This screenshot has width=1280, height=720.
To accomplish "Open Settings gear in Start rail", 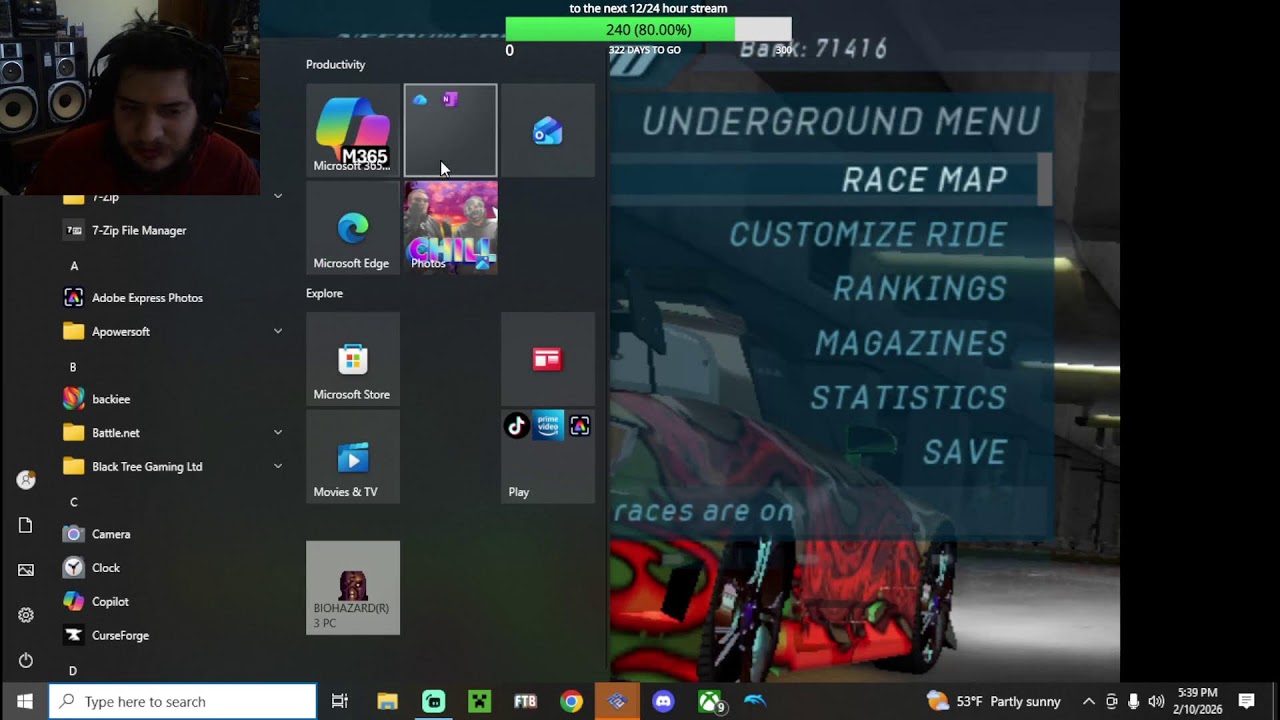I will 26,615.
